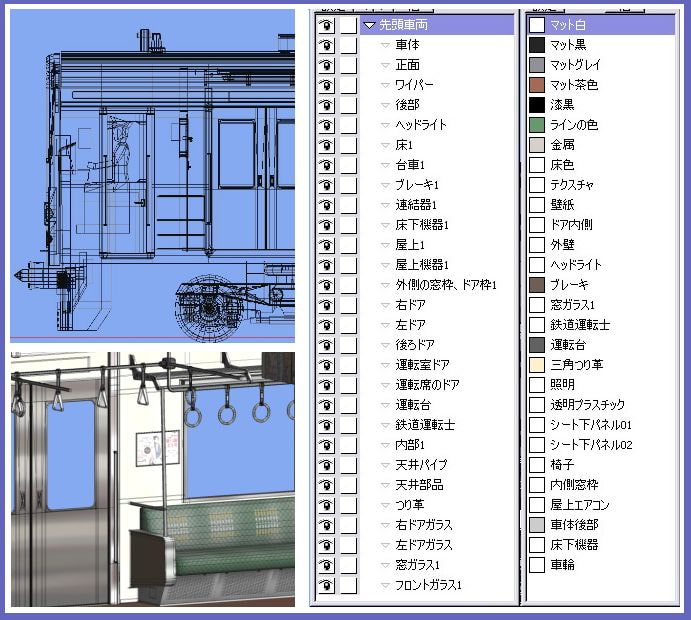Select the マット白 material swatch
The height and width of the screenshot is (620, 691).
click(537, 25)
